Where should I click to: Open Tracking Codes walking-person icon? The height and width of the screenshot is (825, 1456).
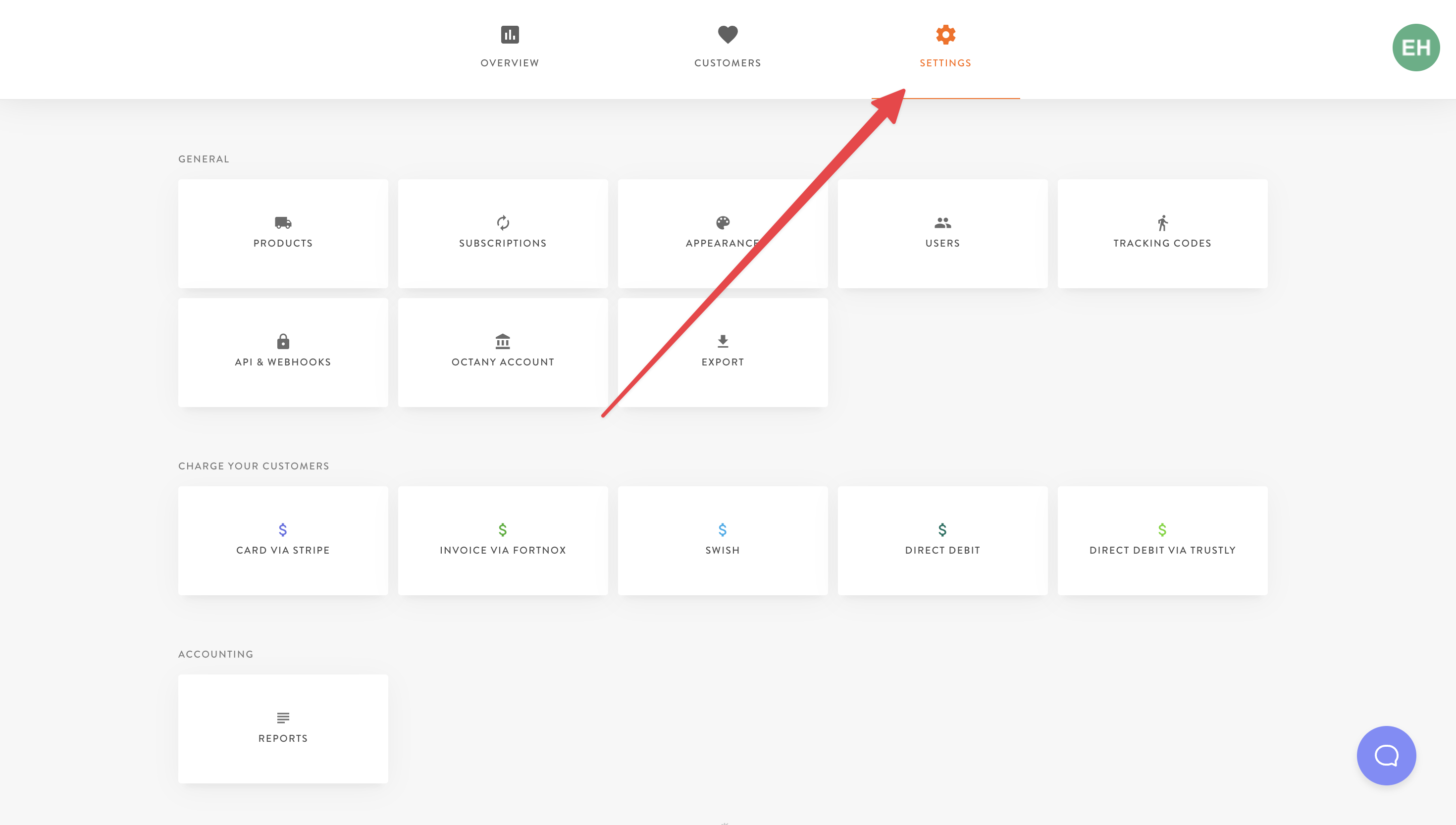click(x=1162, y=223)
